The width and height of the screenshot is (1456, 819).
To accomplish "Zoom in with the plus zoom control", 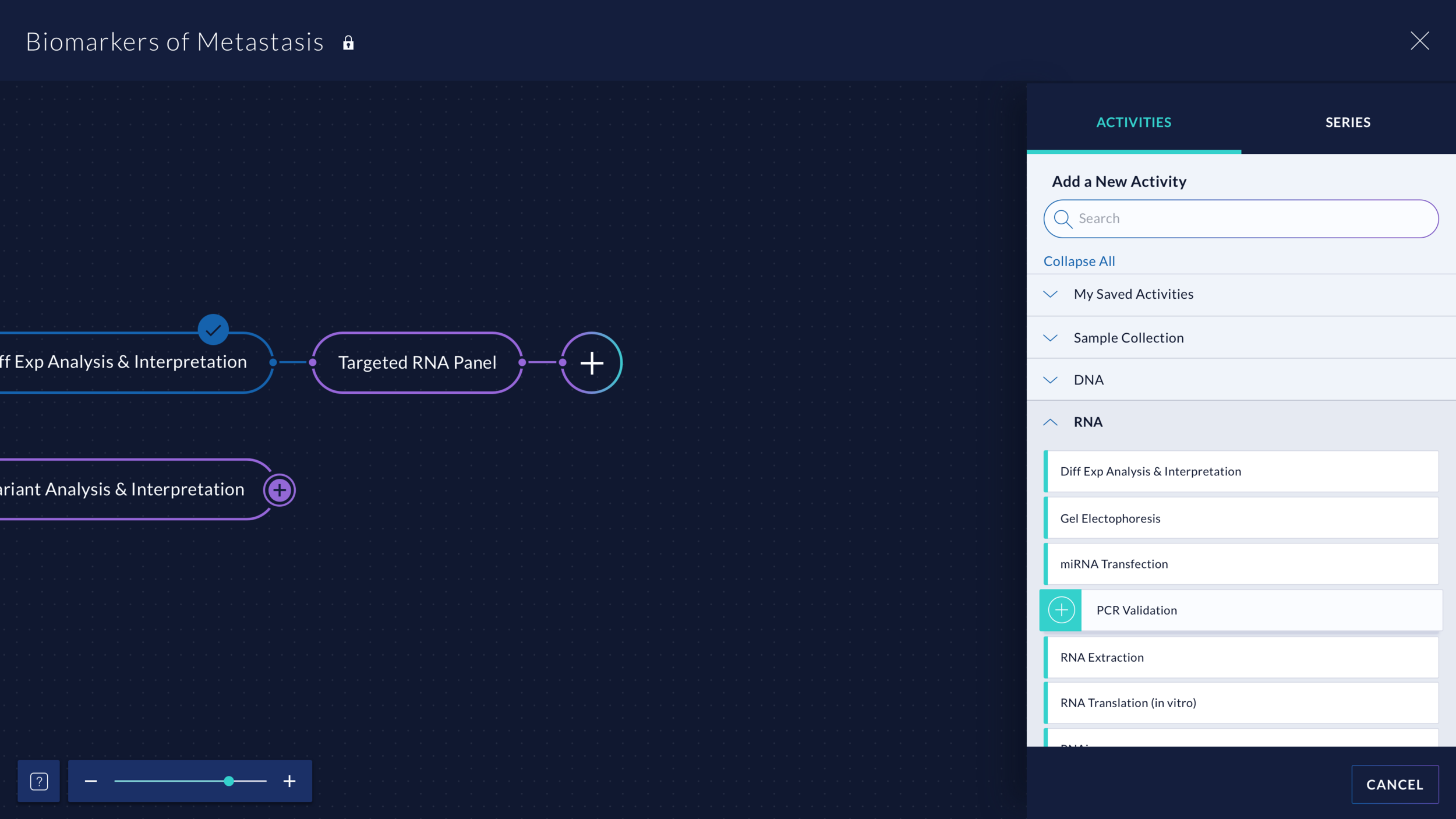I will (288, 781).
